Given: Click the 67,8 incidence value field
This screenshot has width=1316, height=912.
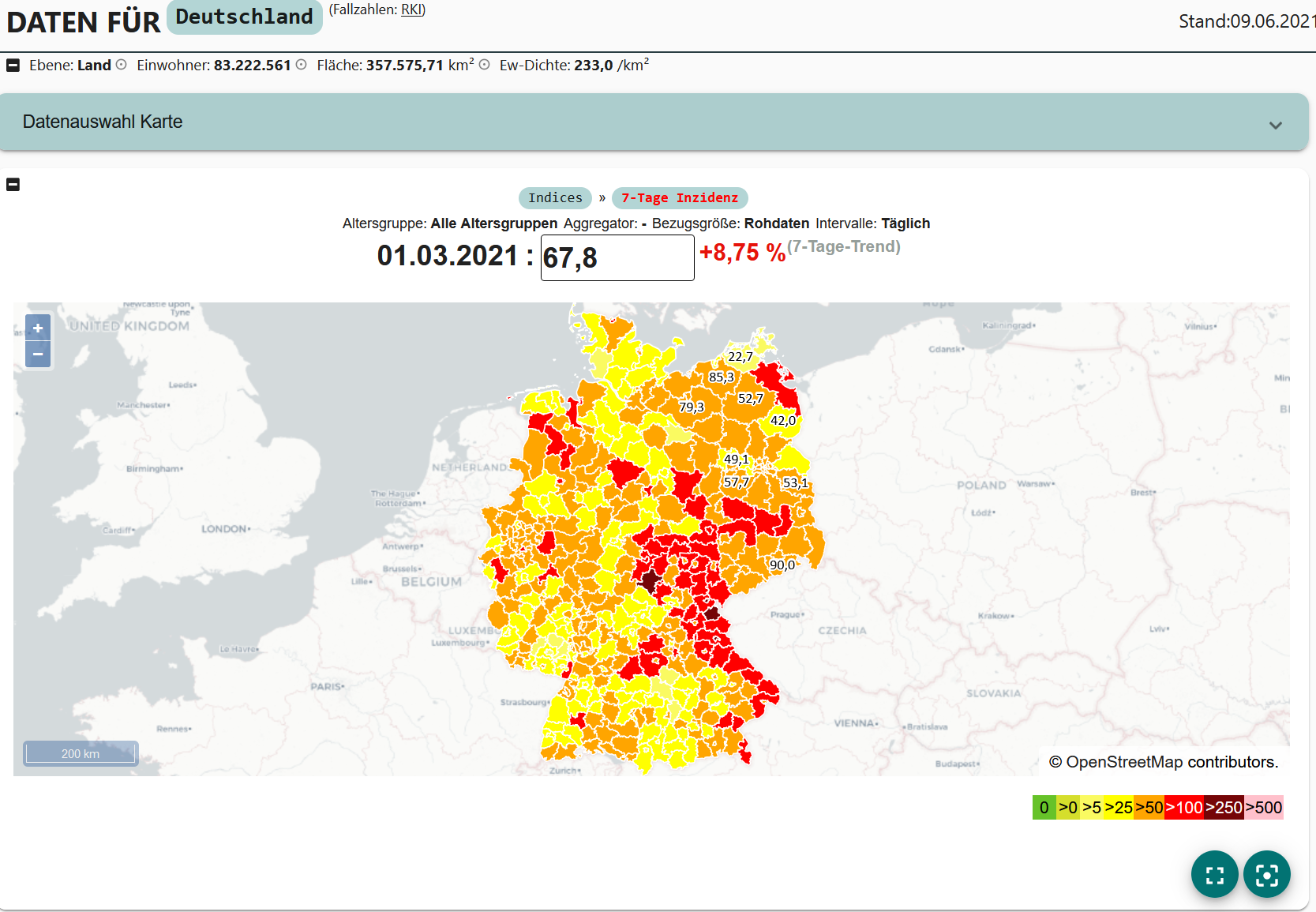Looking at the screenshot, I should tap(617, 257).
